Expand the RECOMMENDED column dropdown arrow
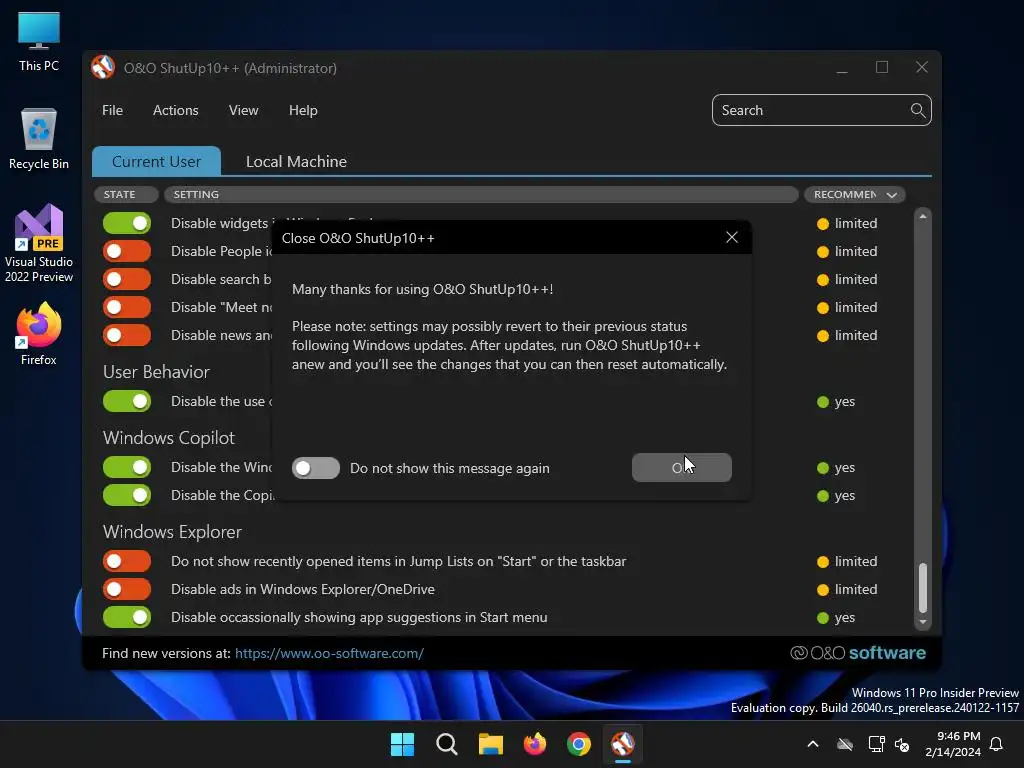Viewport: 1024px width, 768px height. tap(891, 195)
